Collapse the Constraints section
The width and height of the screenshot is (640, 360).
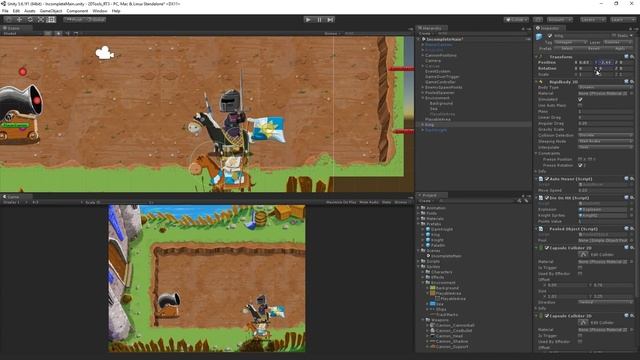pyautogui.click(x=536, y=153)
